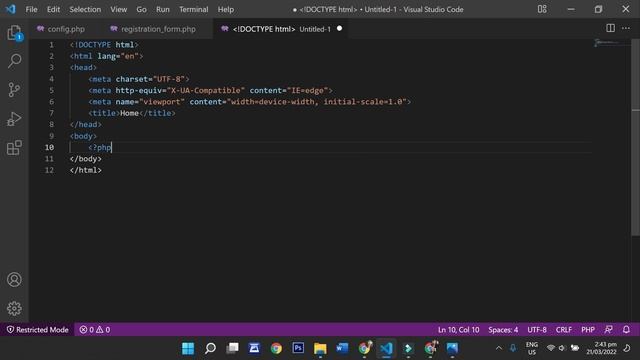Change language mode via PHP indicator
Screen dimensions: 640x360
point(588,329)
